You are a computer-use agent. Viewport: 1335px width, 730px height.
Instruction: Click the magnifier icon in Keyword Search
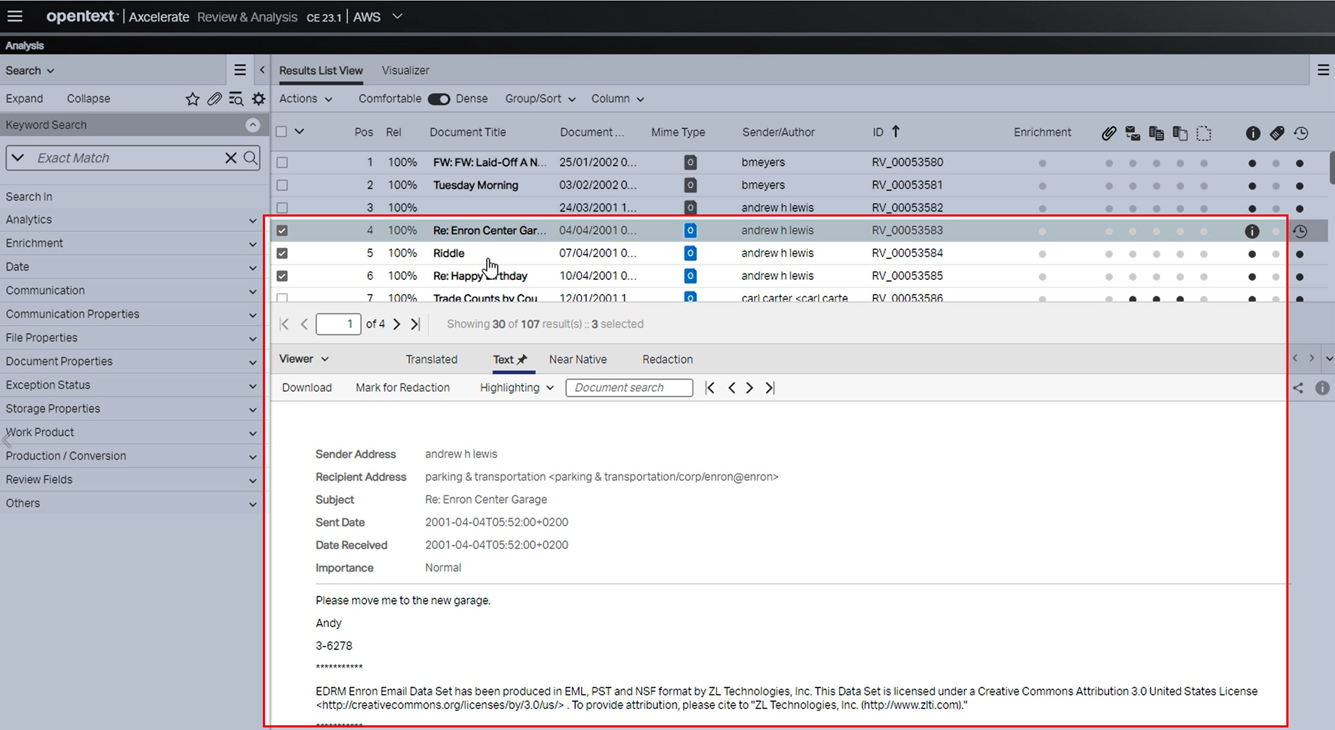click(251, 158)
